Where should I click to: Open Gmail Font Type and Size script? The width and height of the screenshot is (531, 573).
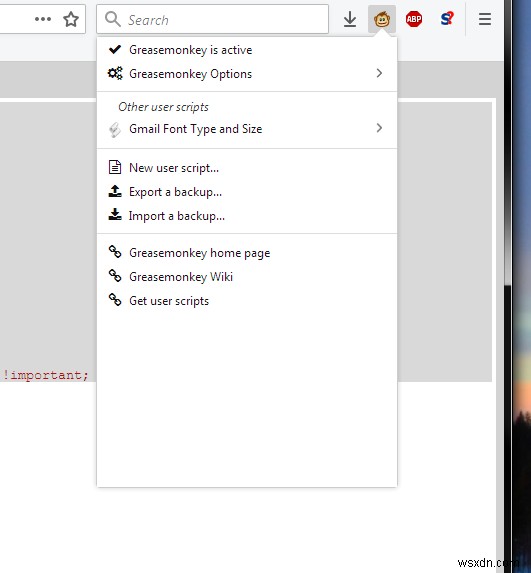(x=247, y=129)
